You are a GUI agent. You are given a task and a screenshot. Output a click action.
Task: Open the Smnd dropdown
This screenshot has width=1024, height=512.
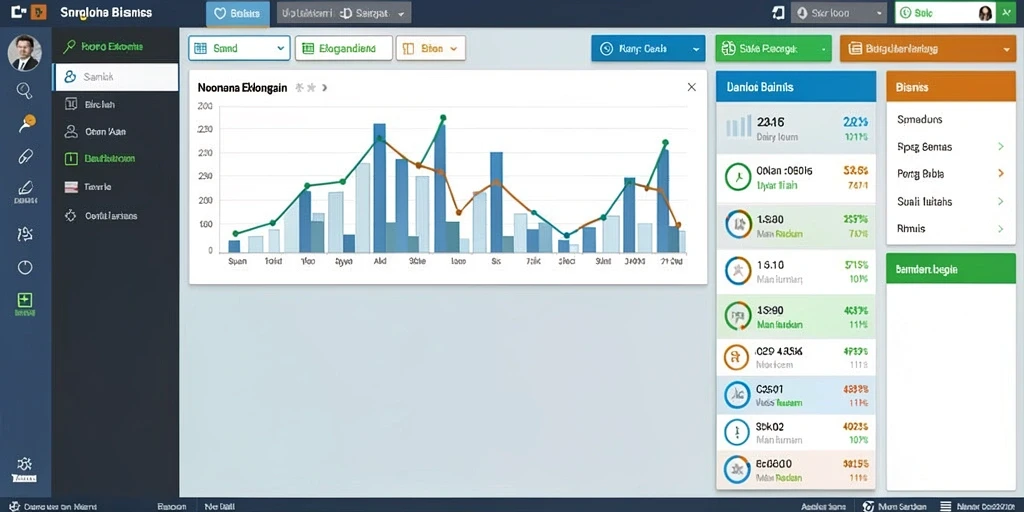(x=239, y=48)
